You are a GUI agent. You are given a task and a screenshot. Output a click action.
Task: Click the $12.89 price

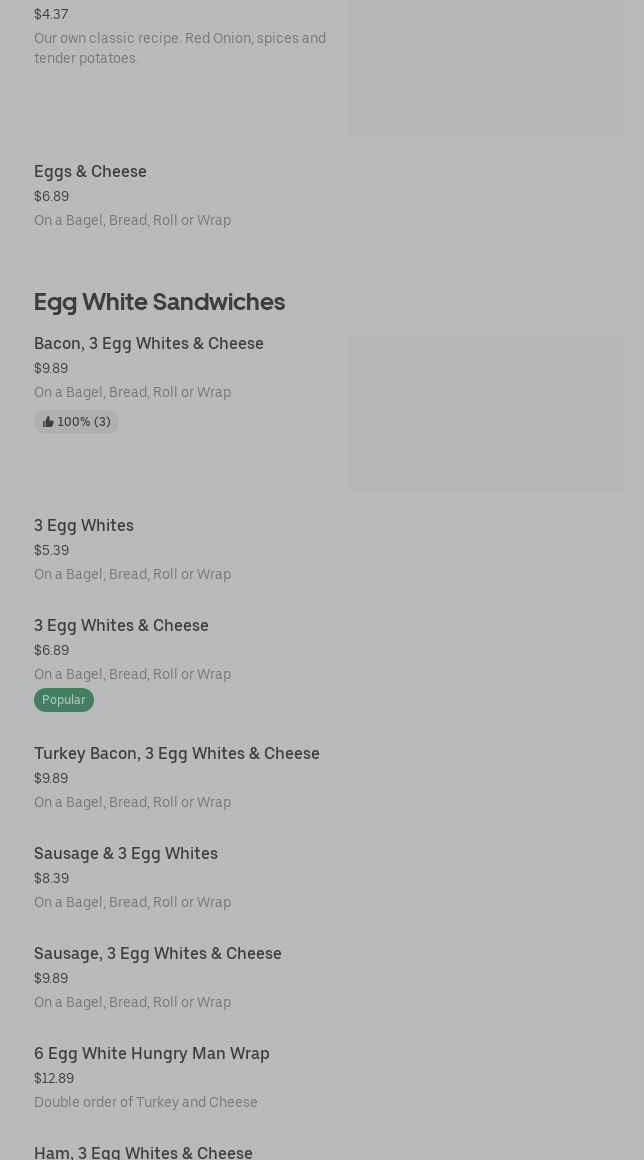click(54, 1078)
